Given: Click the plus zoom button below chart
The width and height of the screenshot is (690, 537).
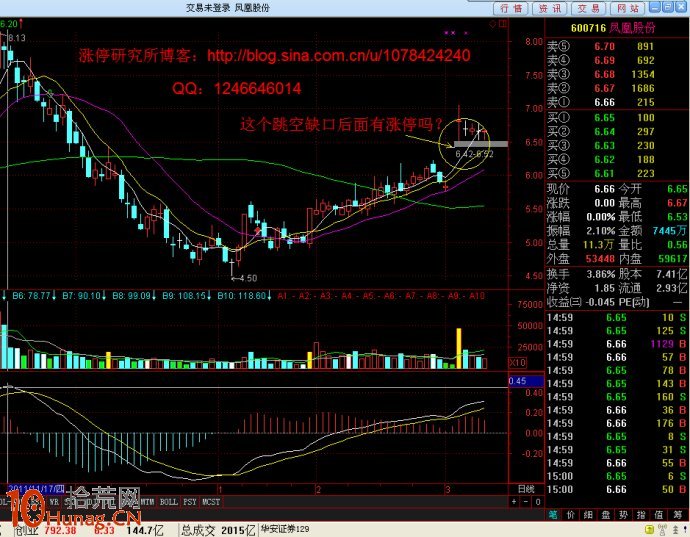Looking at the screenshot, I should click(514, 502).
